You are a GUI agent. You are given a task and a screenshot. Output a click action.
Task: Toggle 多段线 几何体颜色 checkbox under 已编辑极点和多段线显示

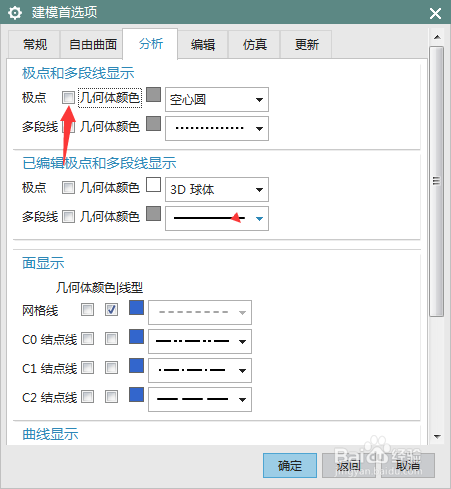[68, 217]
